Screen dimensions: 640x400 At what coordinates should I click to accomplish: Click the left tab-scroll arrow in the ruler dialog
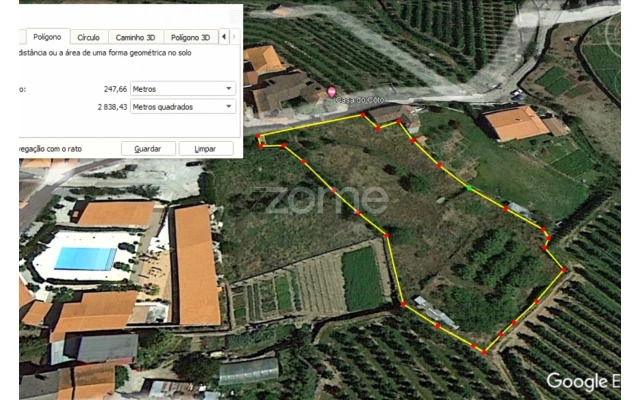pyautogui.click(x=224, y=37)
